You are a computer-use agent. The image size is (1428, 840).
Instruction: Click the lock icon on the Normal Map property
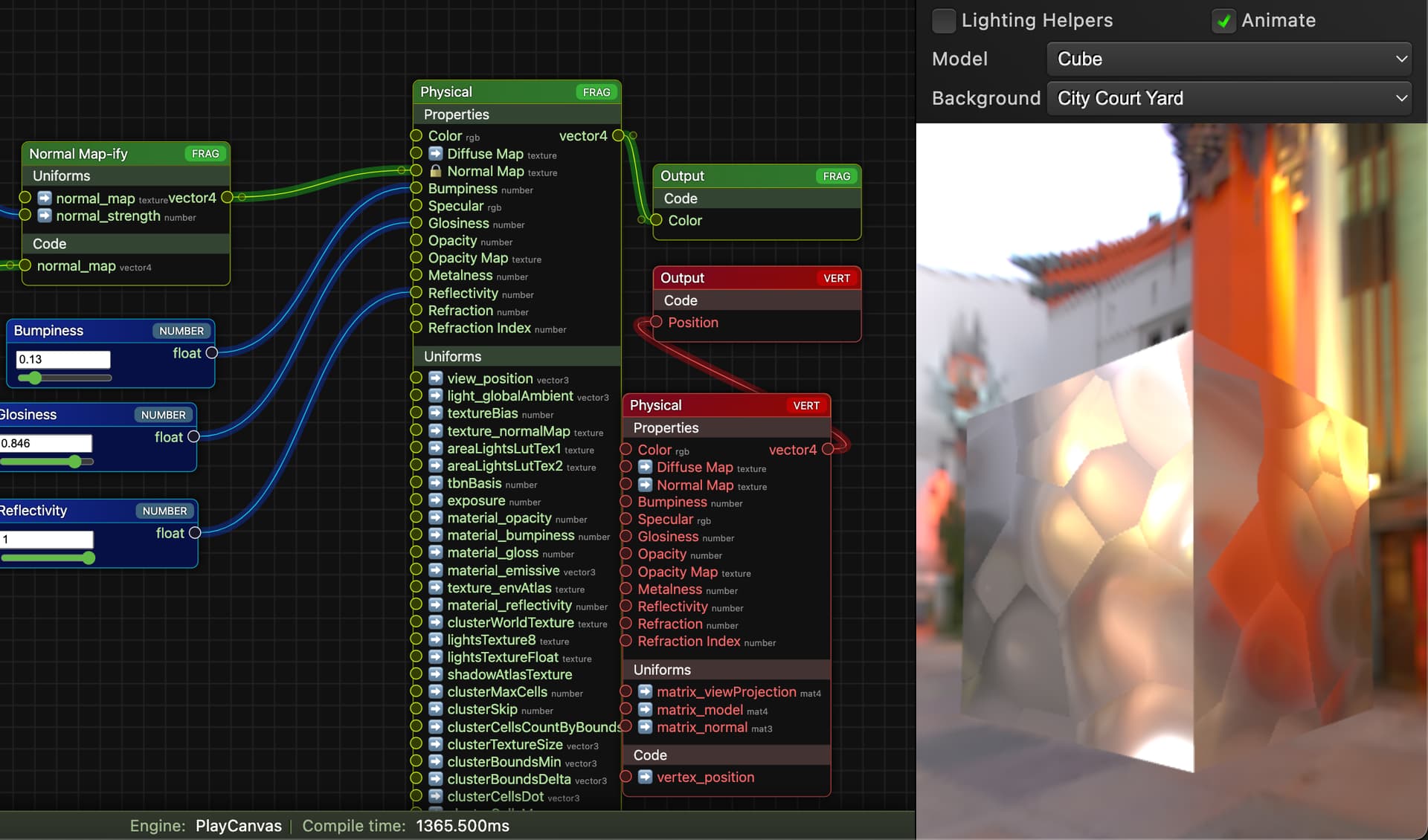435,171
